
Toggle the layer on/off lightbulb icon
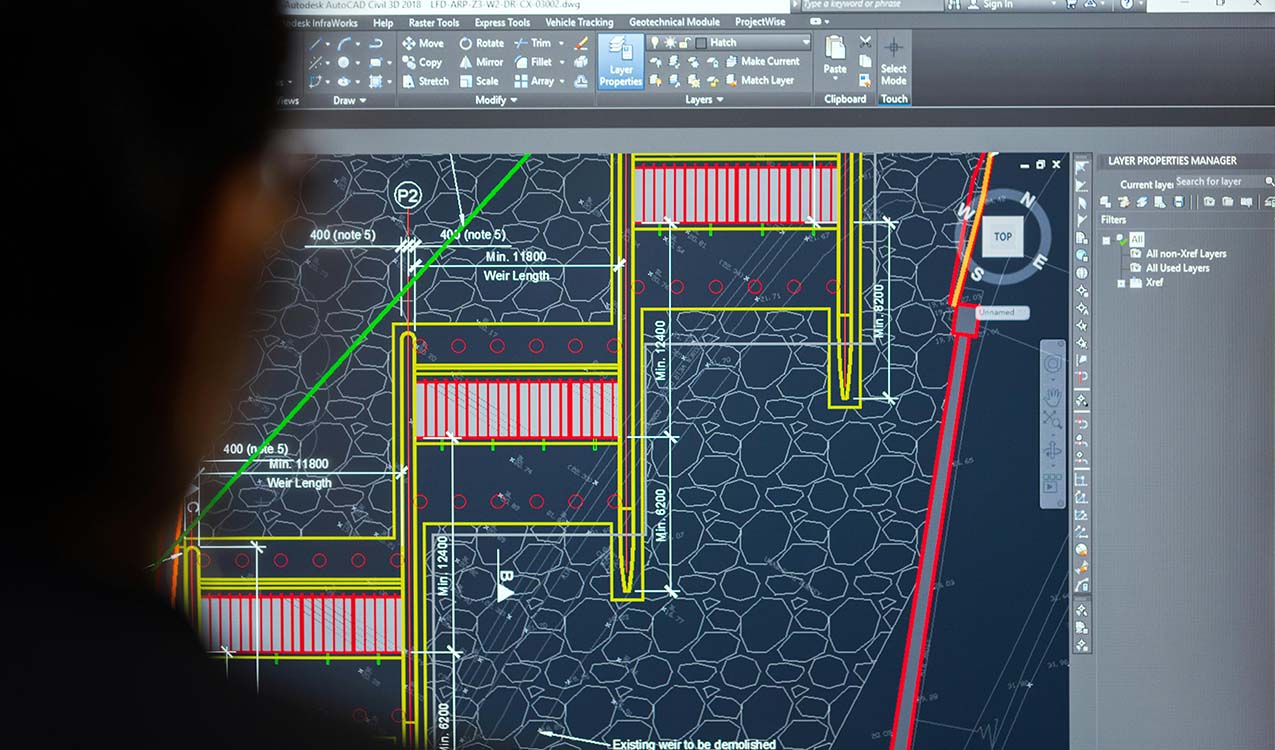coord(655,43)
